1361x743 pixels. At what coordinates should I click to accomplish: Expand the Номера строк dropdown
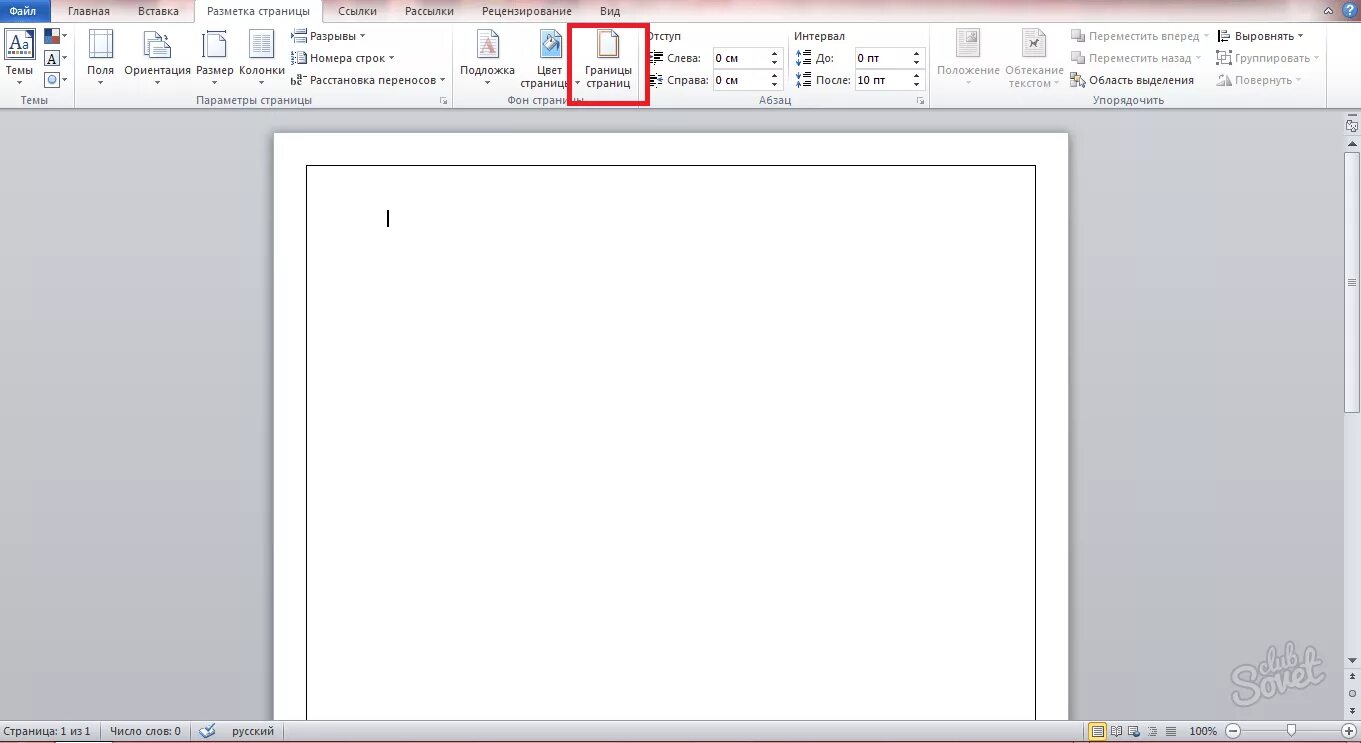pos(343,58)
